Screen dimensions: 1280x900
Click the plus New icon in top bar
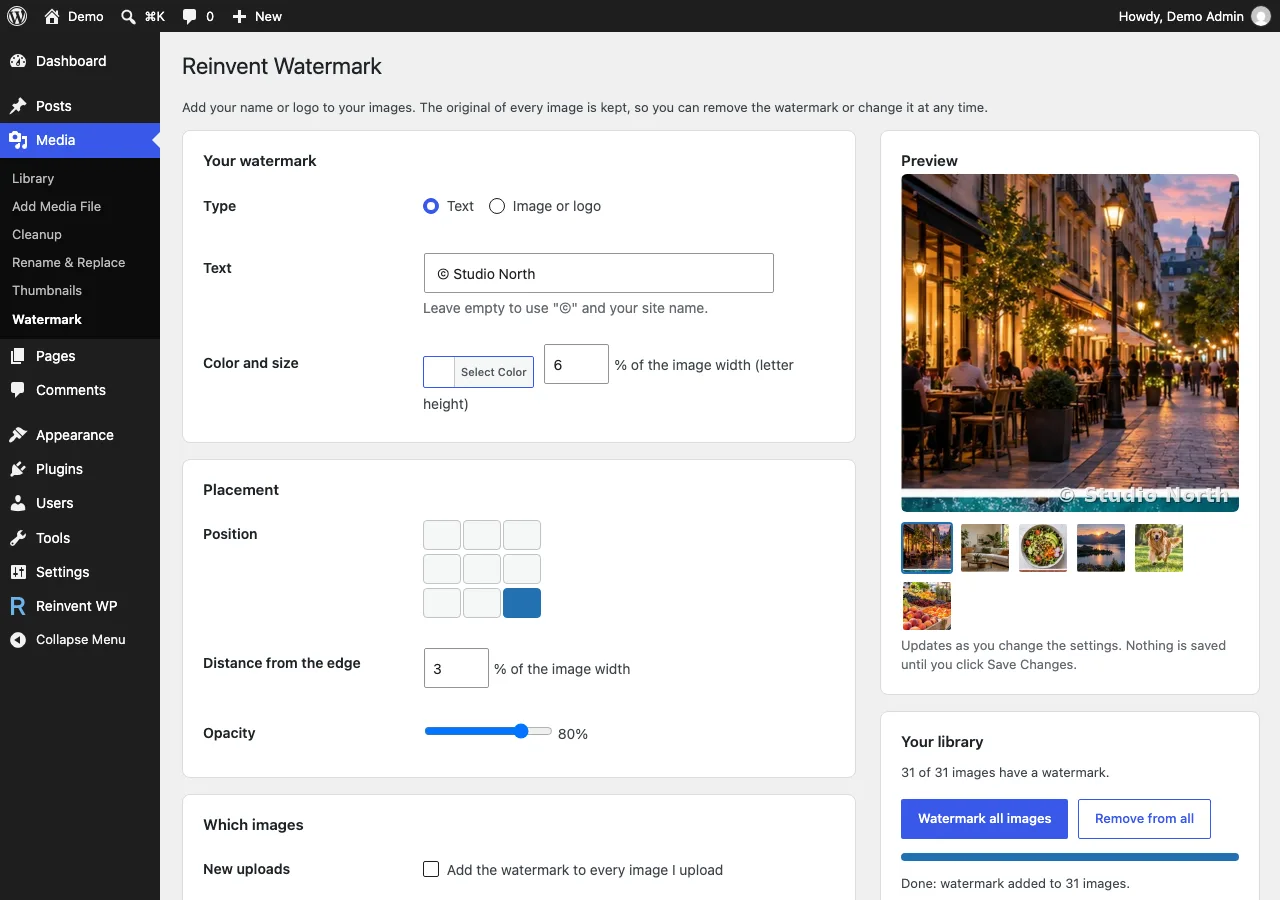[x=239, y=16]
